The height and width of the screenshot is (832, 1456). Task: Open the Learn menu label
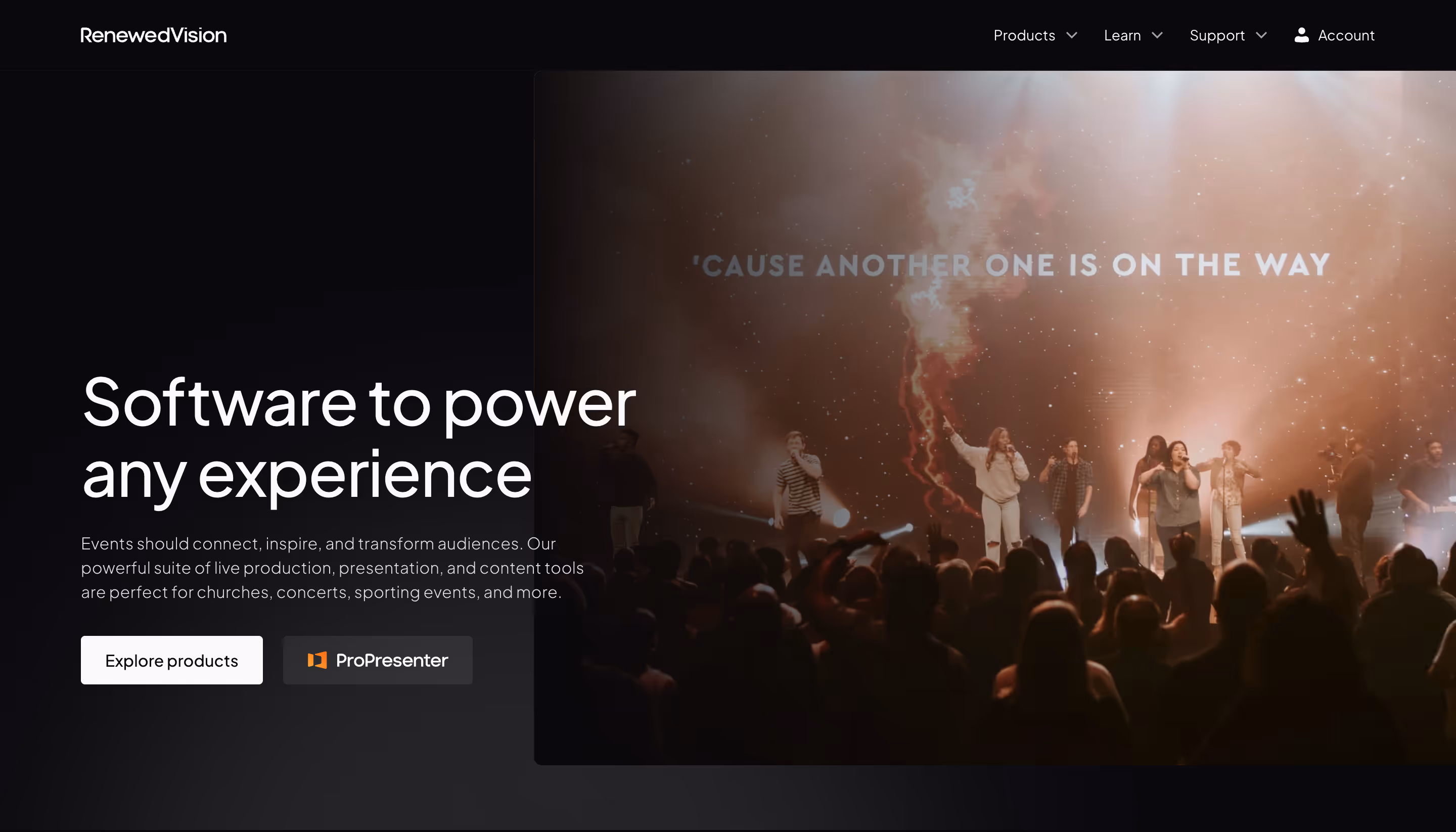[1122, 35]
